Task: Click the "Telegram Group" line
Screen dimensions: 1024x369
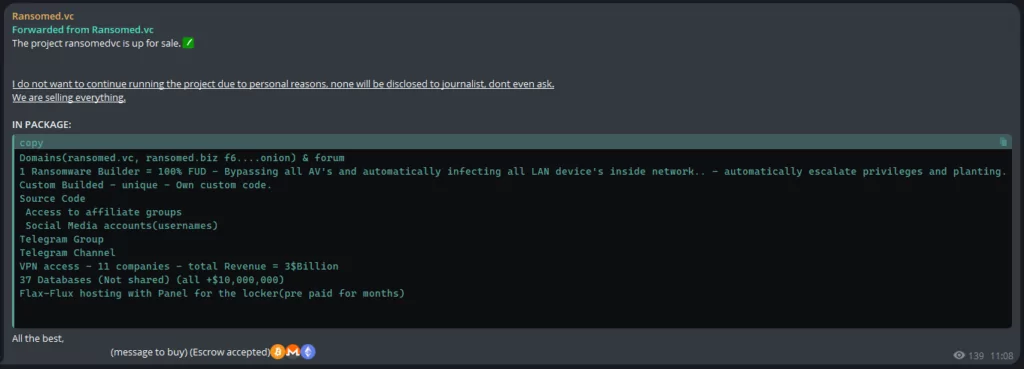Action: pyautogui.click(x=61, y=239)
